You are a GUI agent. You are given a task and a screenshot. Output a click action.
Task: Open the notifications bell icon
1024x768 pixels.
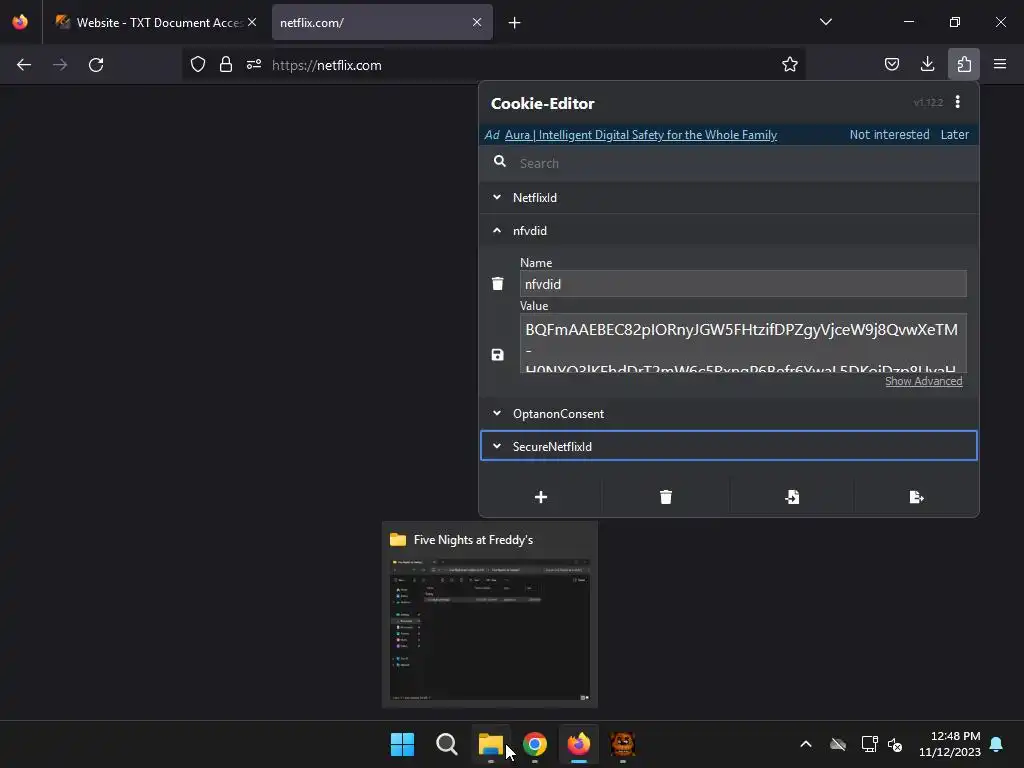pyautogui.click(x=997, y=744)
